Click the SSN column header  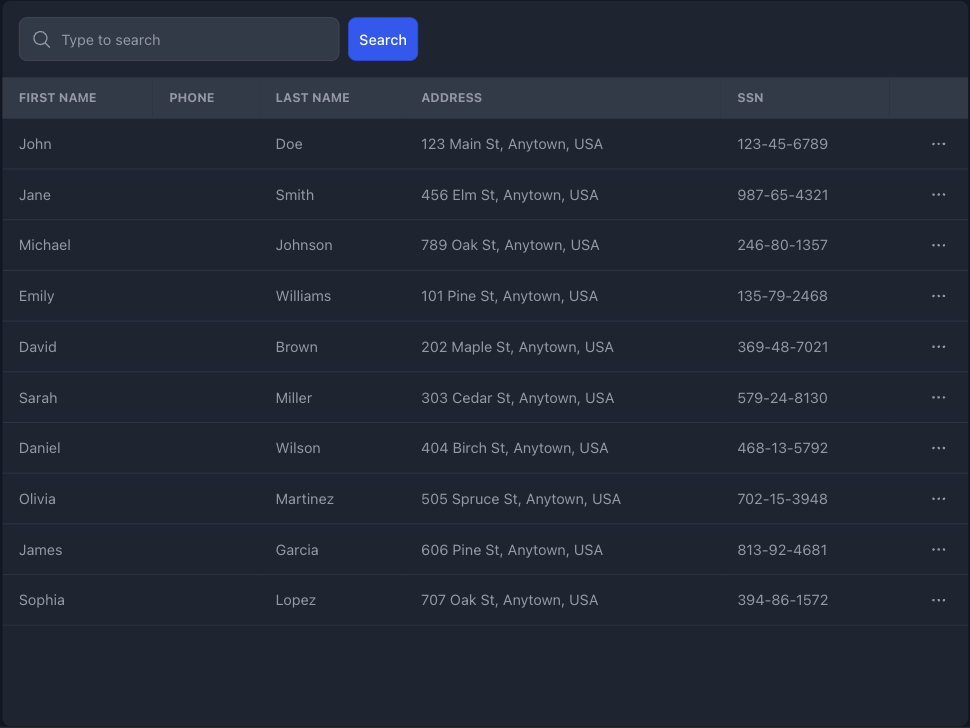click(750, 98)
